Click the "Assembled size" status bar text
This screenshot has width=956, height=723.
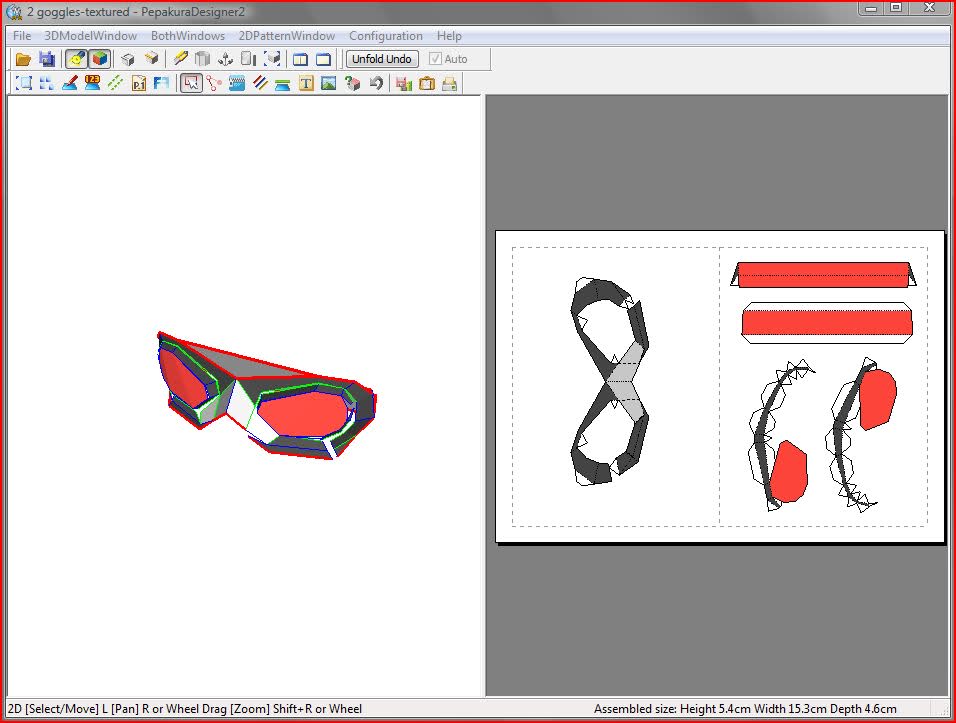click(x=745, y=709)
